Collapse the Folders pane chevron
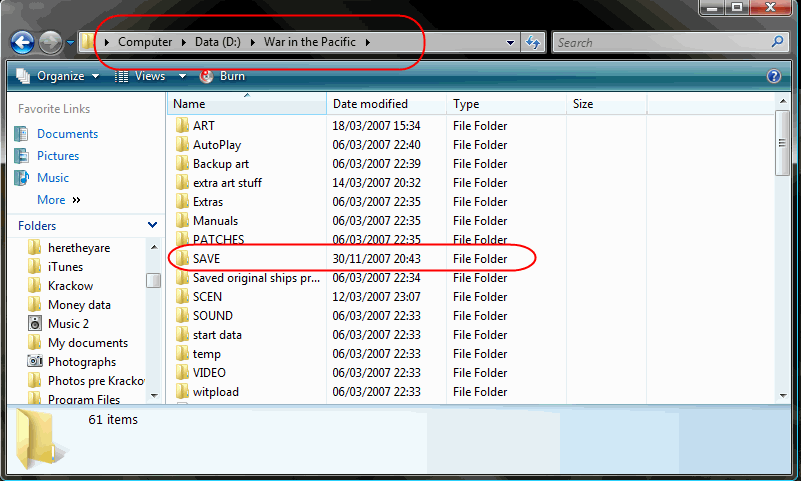The height and width of the screenshot is (481, 801). [x=152, y=225]
